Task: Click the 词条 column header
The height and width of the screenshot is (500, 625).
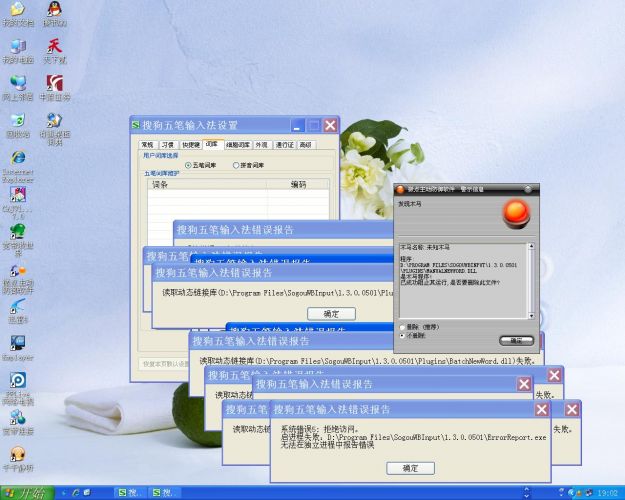Action: [207, 185]
